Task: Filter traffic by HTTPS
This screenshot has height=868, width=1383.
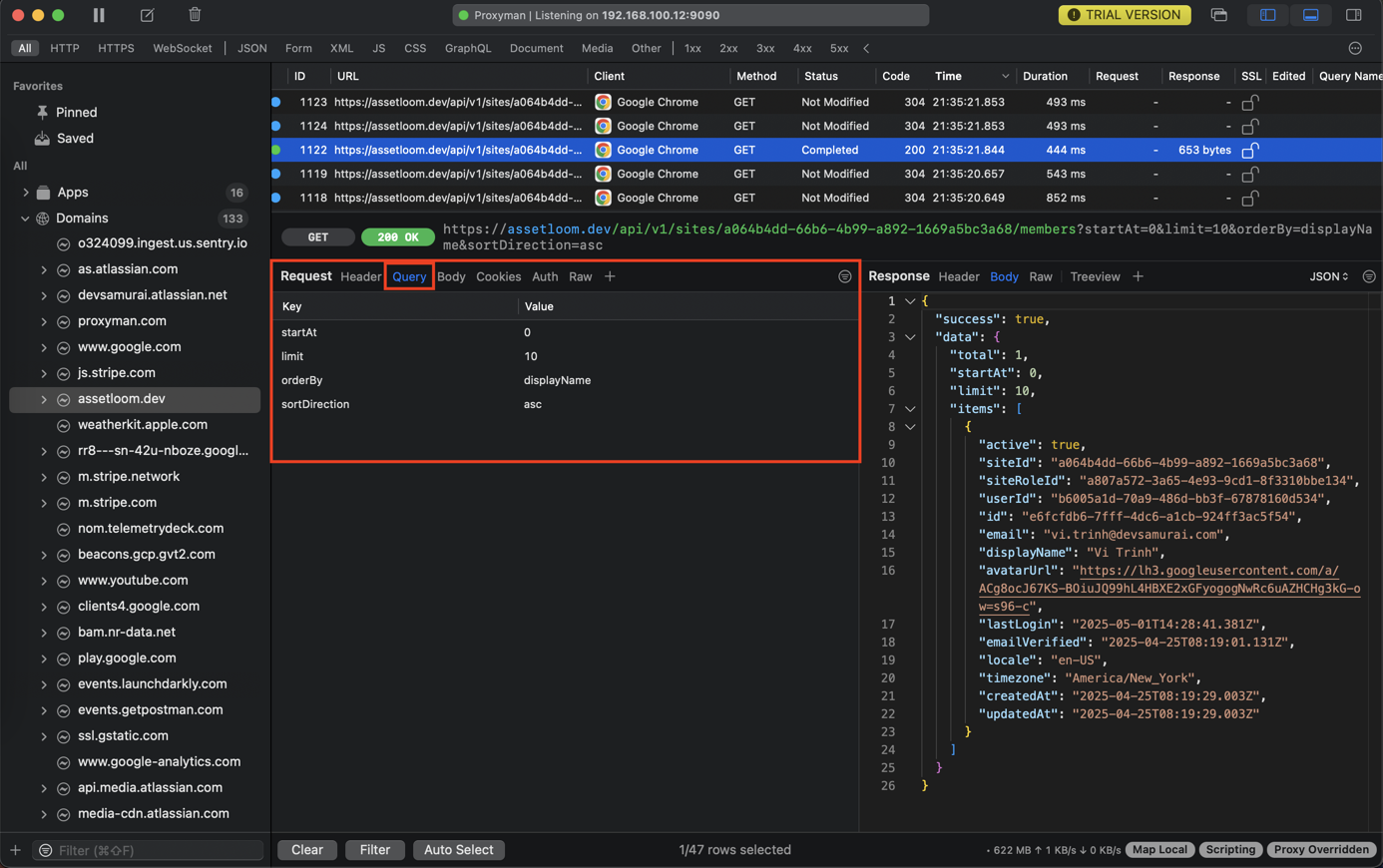Action: tap(116, 48)
